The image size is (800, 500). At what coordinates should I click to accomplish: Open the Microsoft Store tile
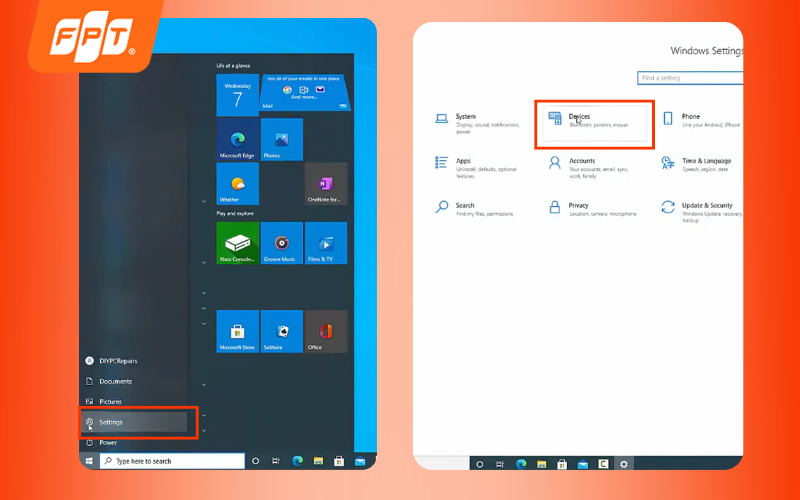pos(237,331)
